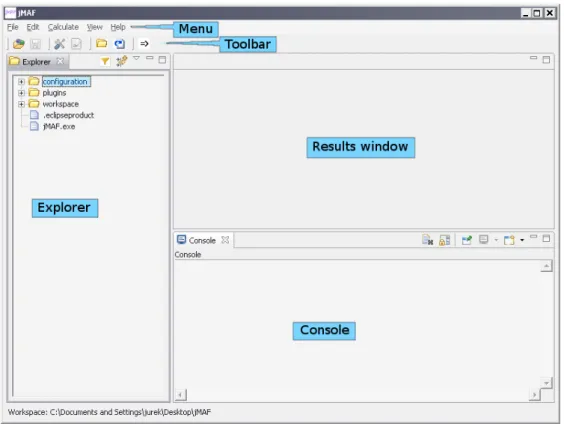
Task: Toggle the scroll lock icon in Console
Action: (x=445, y=240)
